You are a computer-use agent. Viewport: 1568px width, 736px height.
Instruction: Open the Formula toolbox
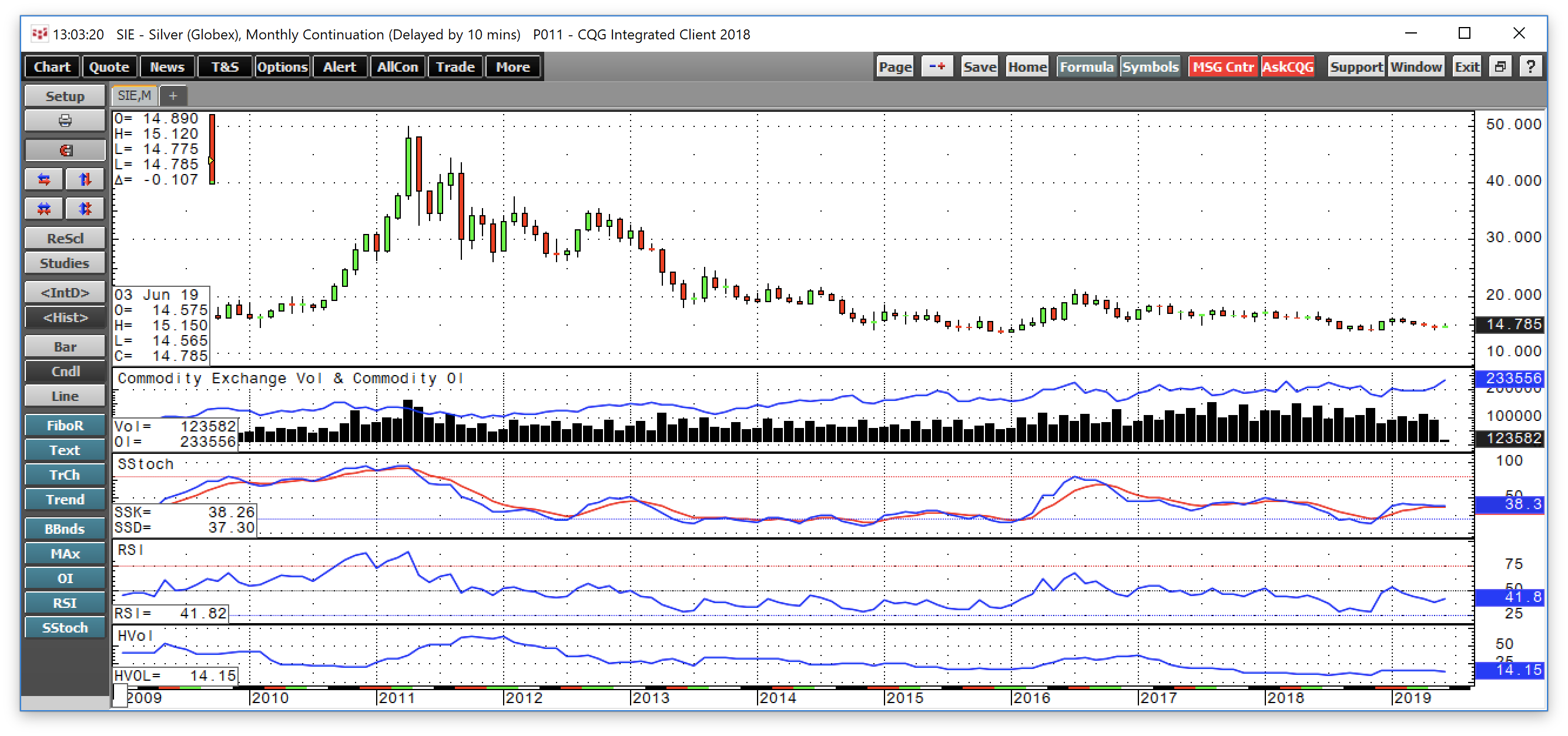pyautogui.click(x=1087, y=66)
